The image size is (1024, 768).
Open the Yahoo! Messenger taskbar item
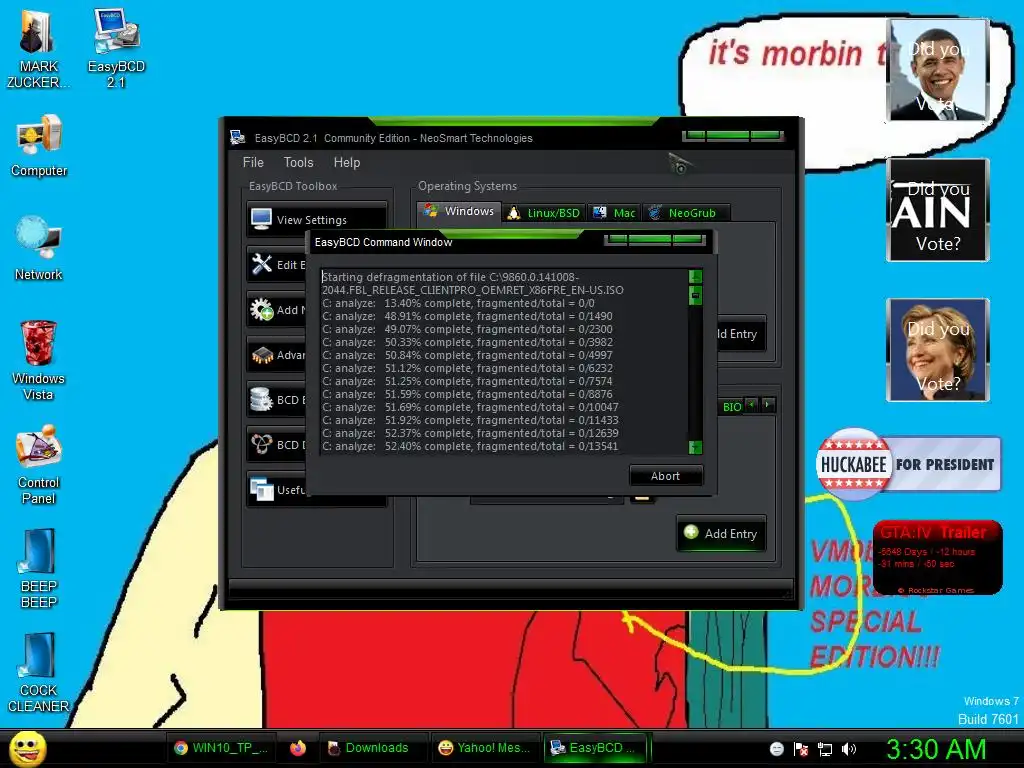485,748
